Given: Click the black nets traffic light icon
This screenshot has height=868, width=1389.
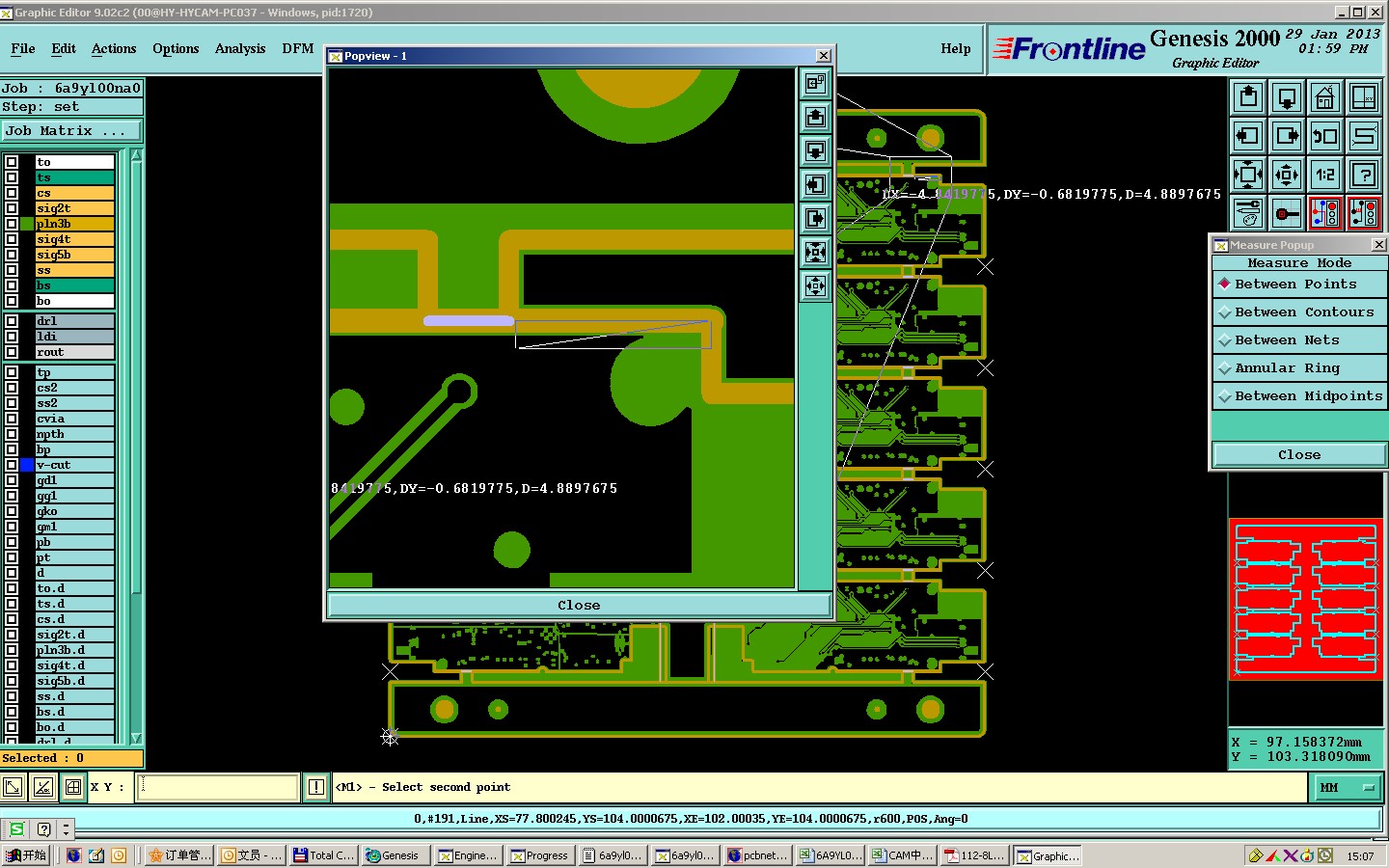Looking at the screenshot, I should (x=1364, y=213).
